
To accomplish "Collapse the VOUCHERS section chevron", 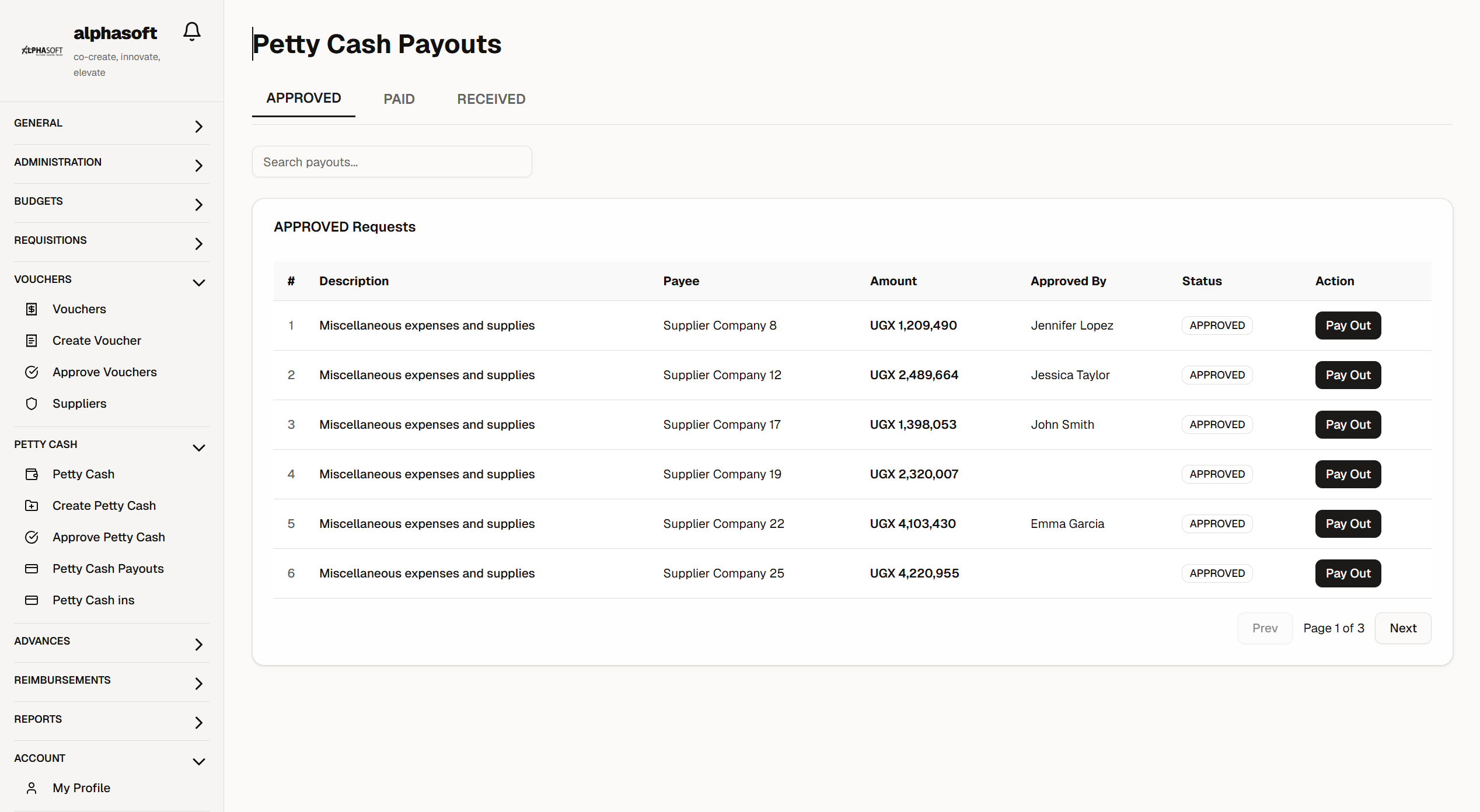I will tap(198, 283).
